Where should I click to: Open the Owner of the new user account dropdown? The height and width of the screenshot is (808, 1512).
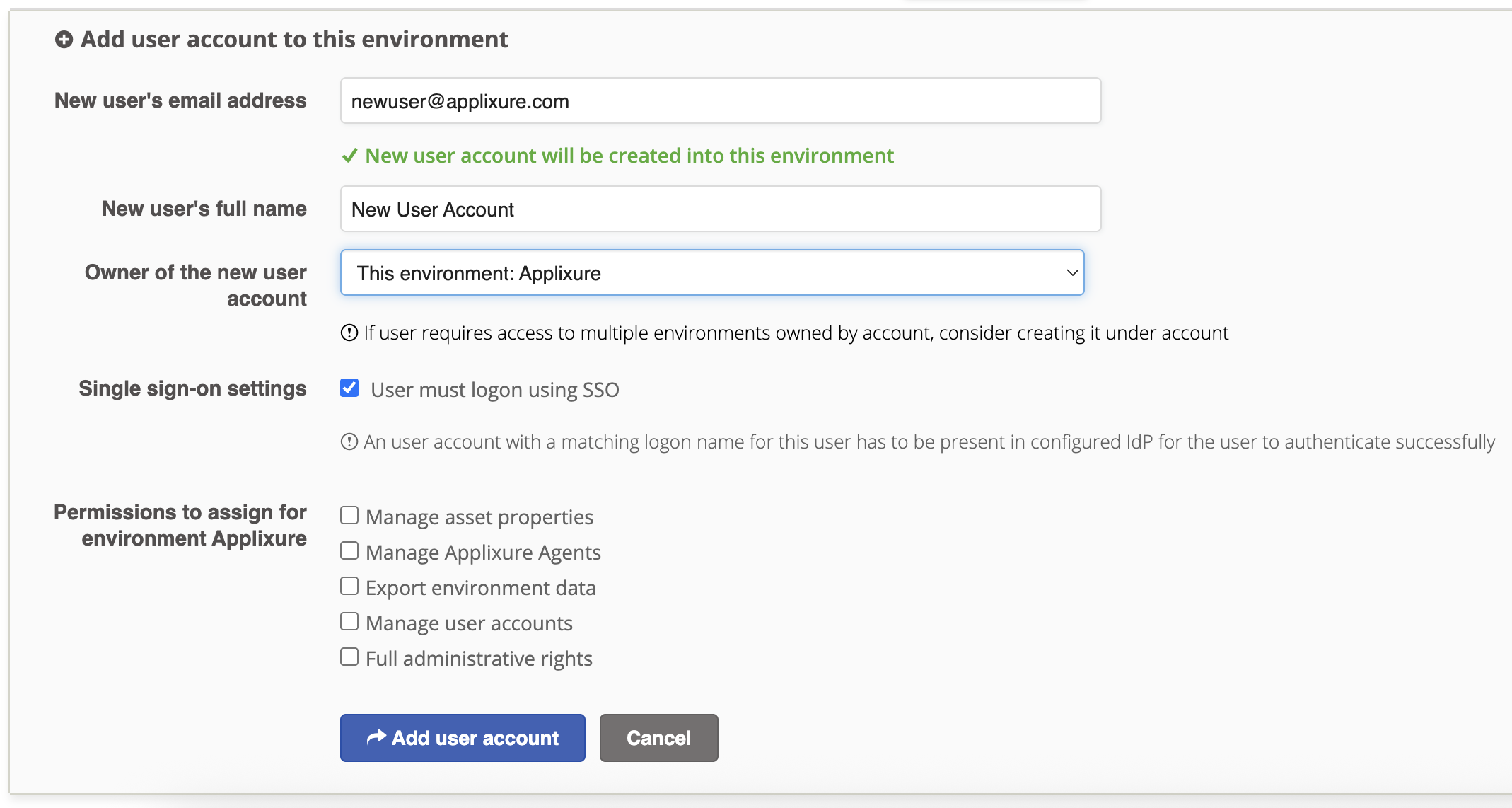[x=712, y=272]
